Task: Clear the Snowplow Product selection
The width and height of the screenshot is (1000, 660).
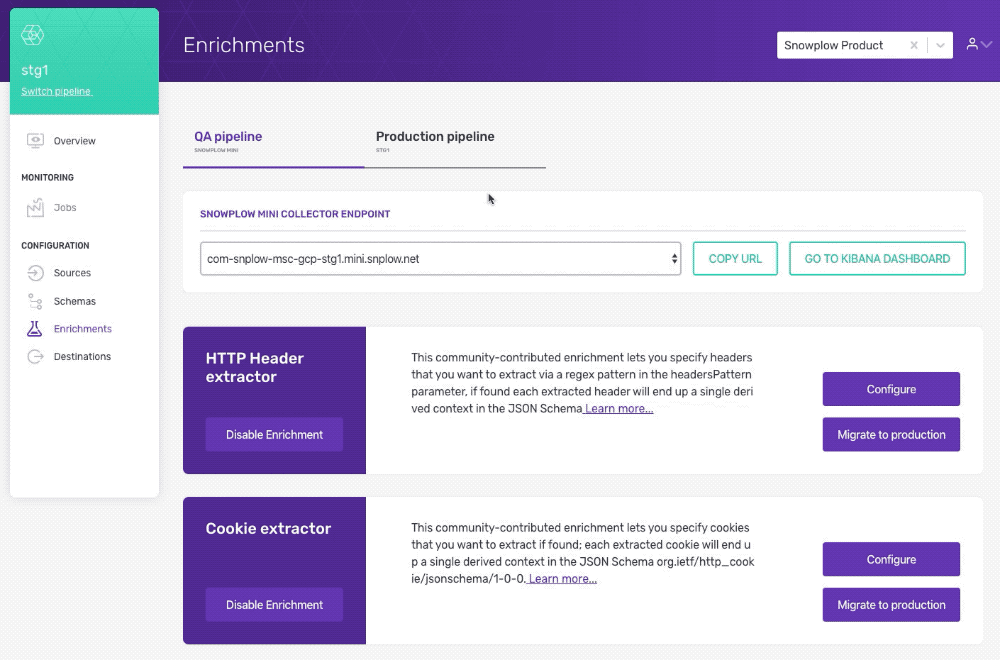Action: point(914,45)
